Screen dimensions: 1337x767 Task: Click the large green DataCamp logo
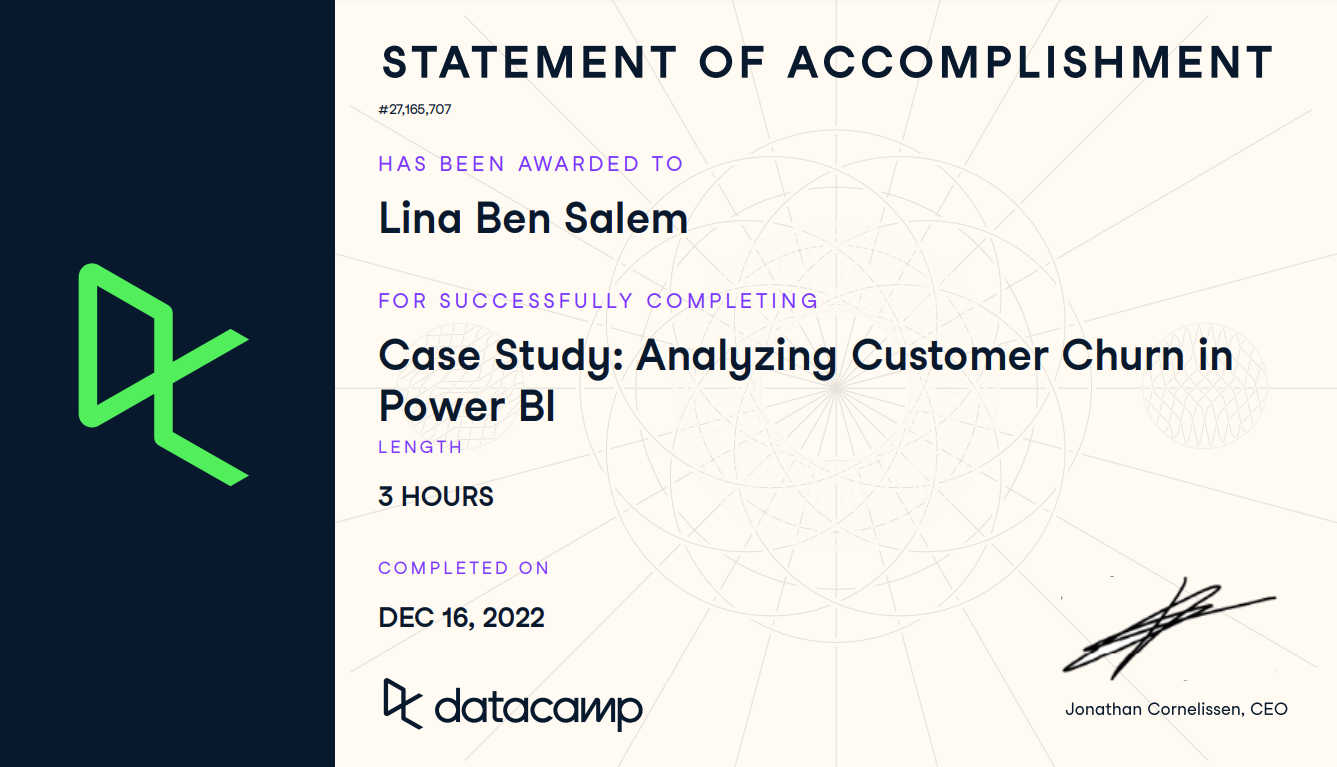(x=164, y=375)
